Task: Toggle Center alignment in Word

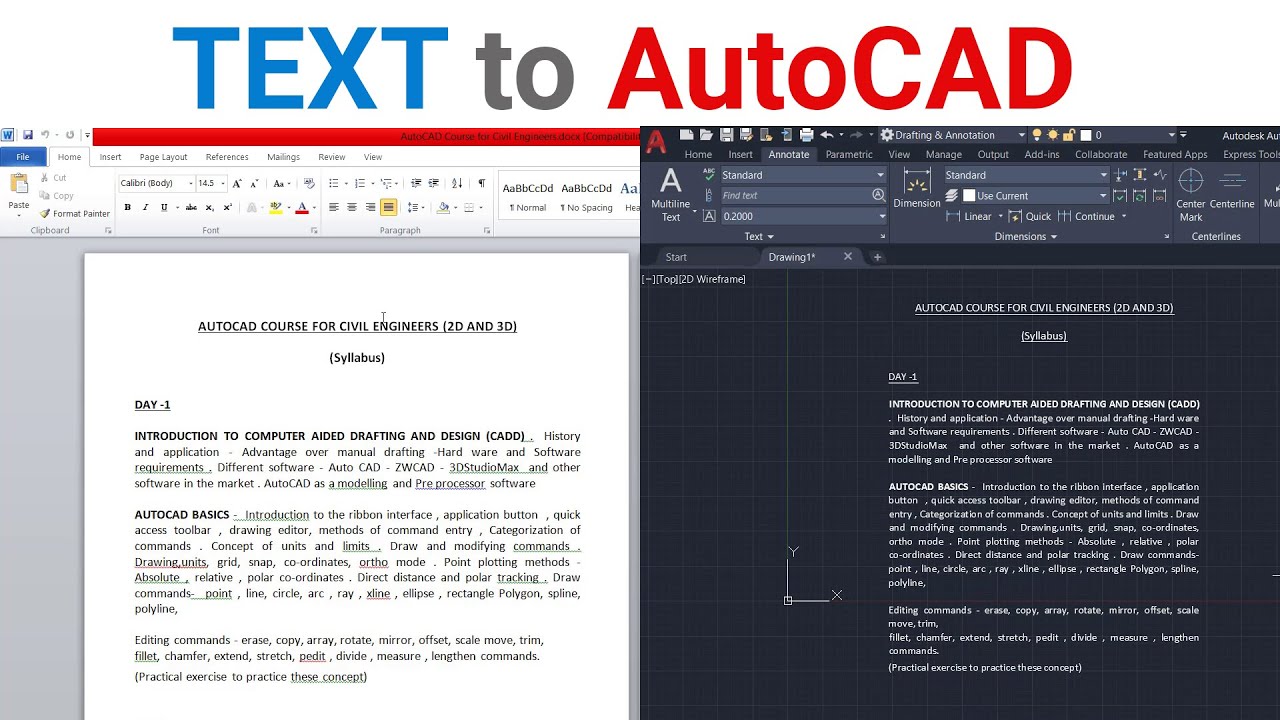Action: pyautogui.click(x=352, y=207)
